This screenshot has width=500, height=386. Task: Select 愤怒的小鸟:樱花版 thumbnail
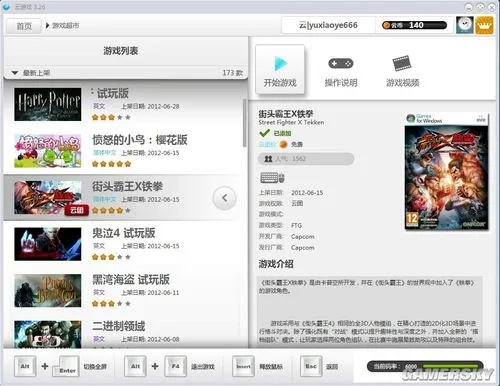click(48, 151)
